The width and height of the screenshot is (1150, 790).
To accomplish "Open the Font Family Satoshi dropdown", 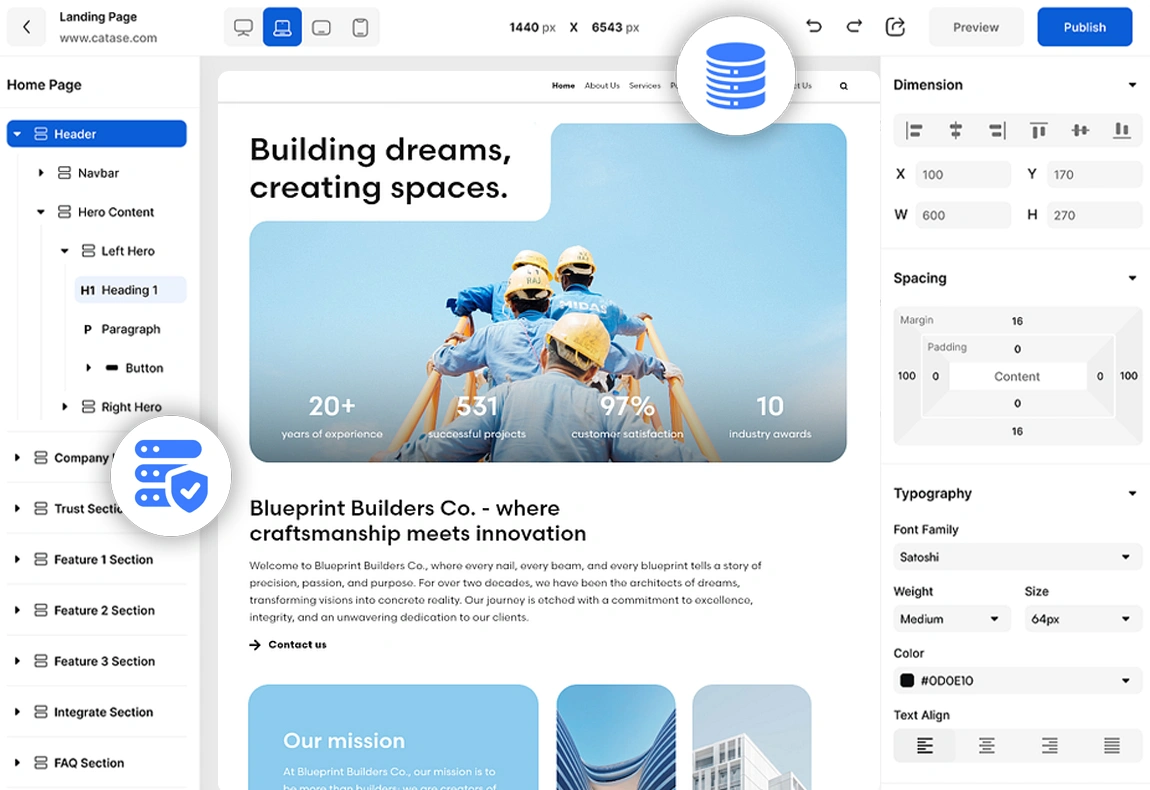I will 1017,557.
